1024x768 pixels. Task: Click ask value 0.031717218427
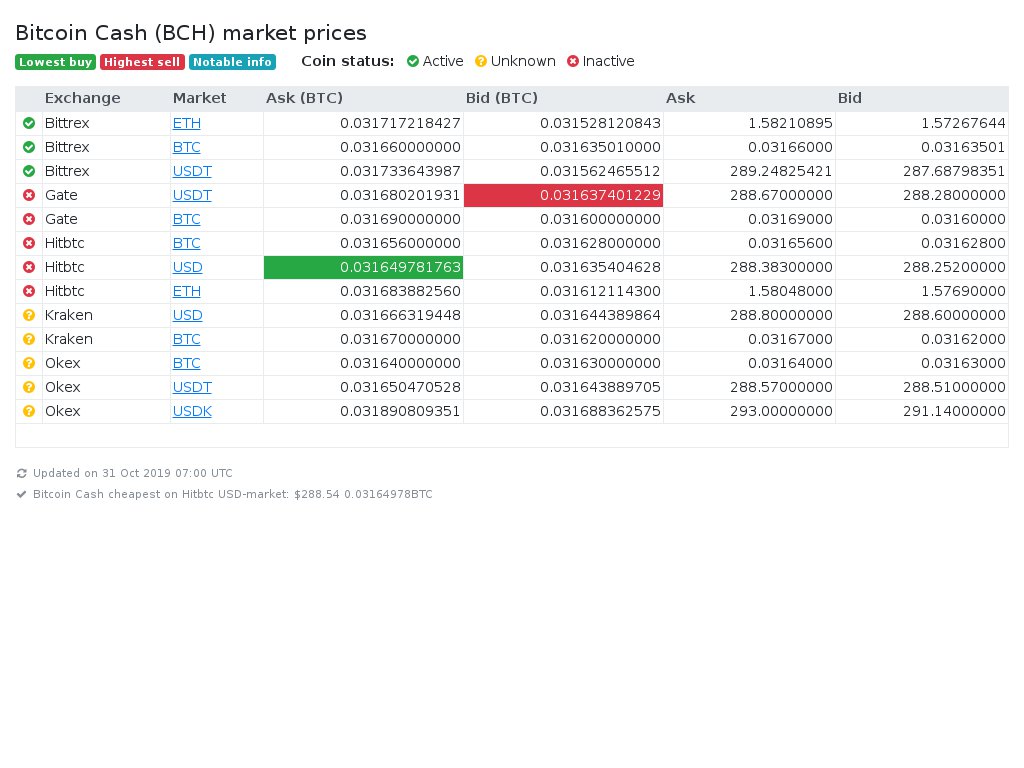coord(400,123)
